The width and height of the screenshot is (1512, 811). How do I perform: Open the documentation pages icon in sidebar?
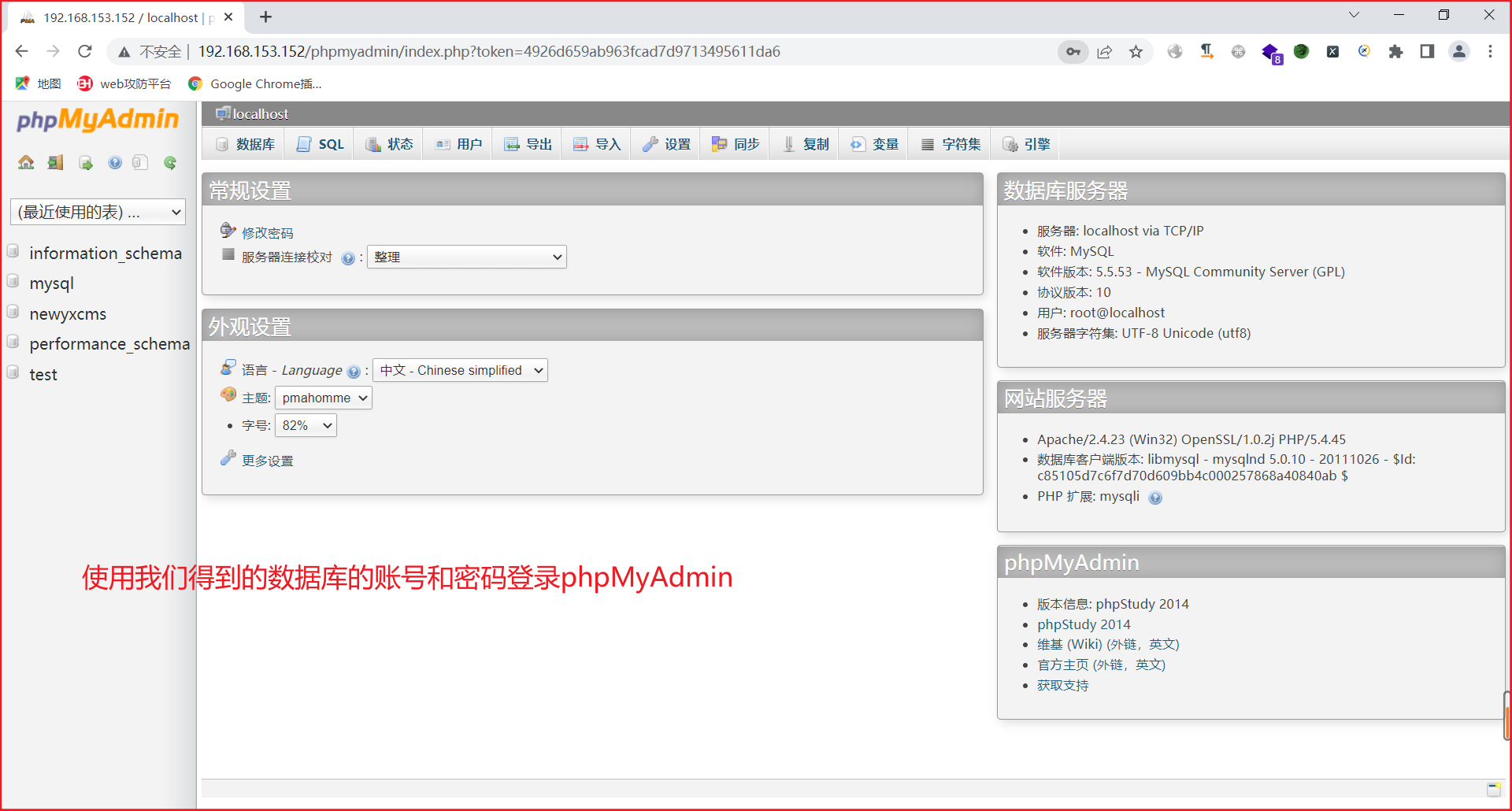coord(140,162)
